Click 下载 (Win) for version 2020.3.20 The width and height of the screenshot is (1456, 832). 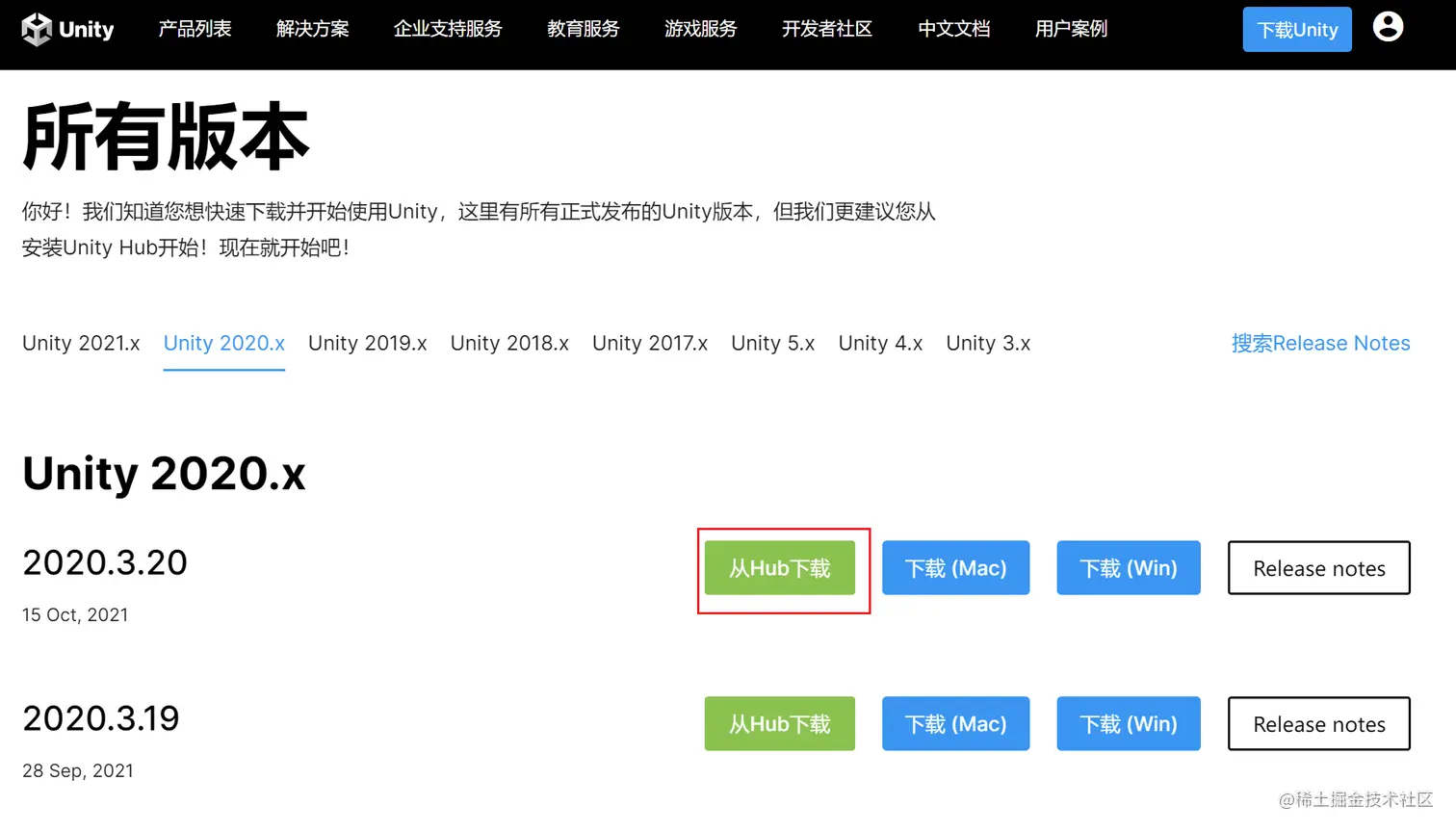coord(1129,568)
